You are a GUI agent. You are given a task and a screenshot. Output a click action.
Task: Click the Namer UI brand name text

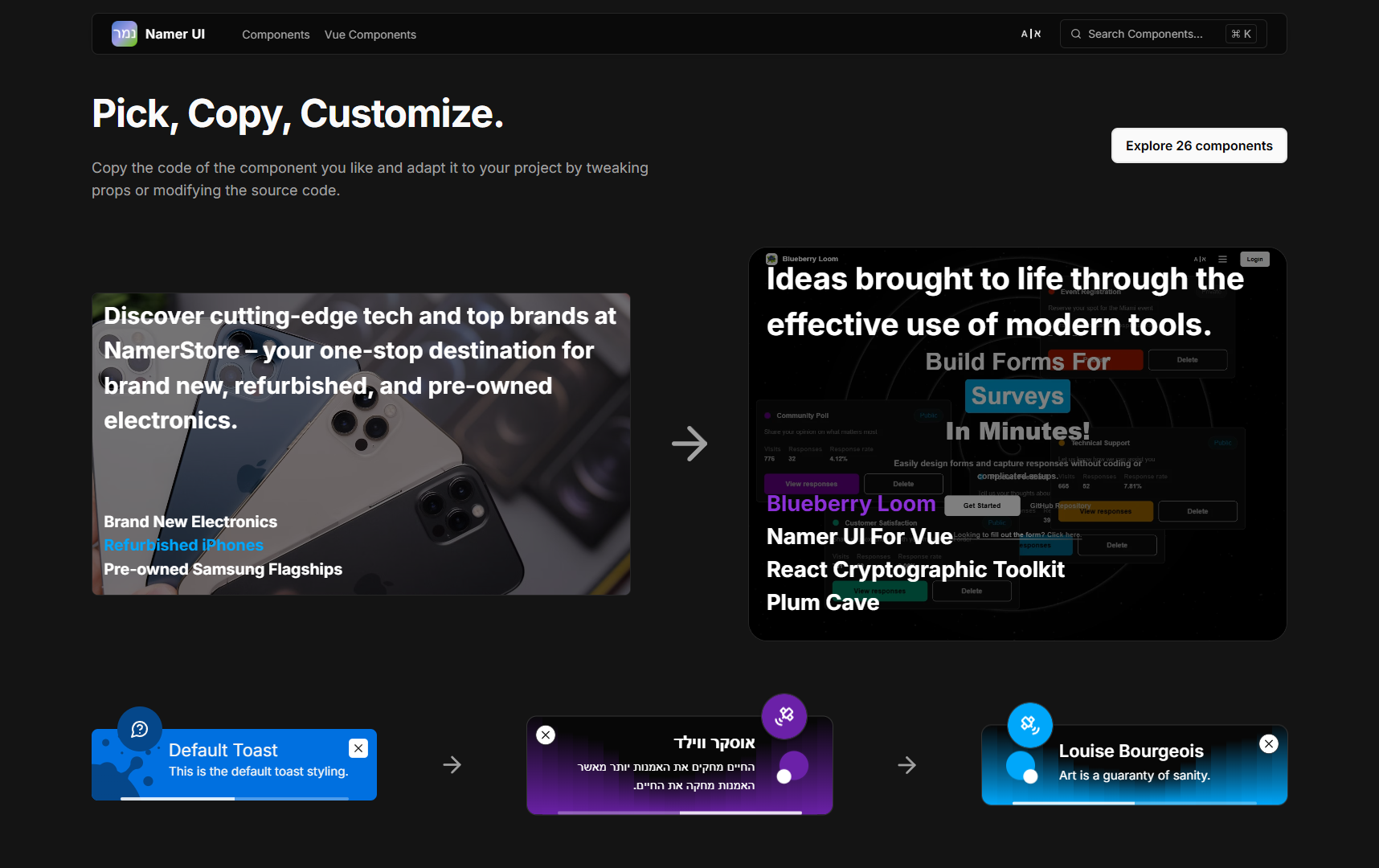pyautogui.click(x=175, y=34)
